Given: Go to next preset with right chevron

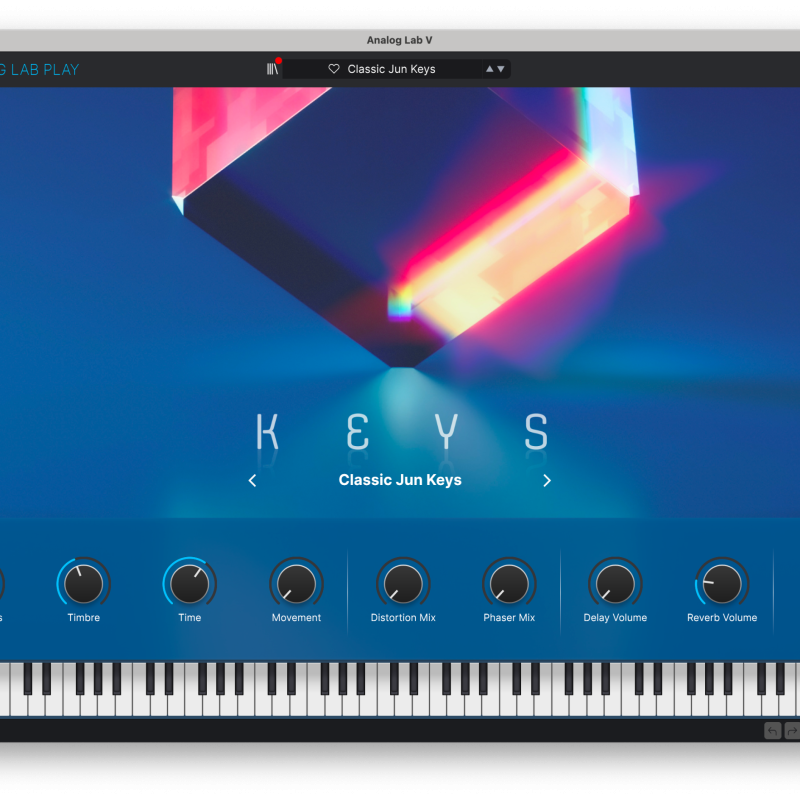Looking at the screenshot, I should [x=547, y=480].
